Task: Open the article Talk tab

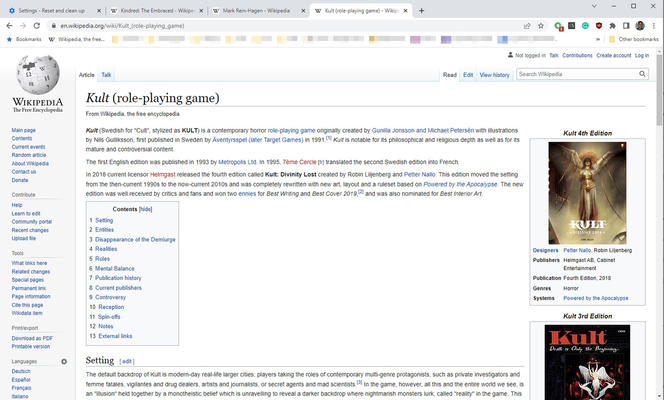Action: point(106,75)
